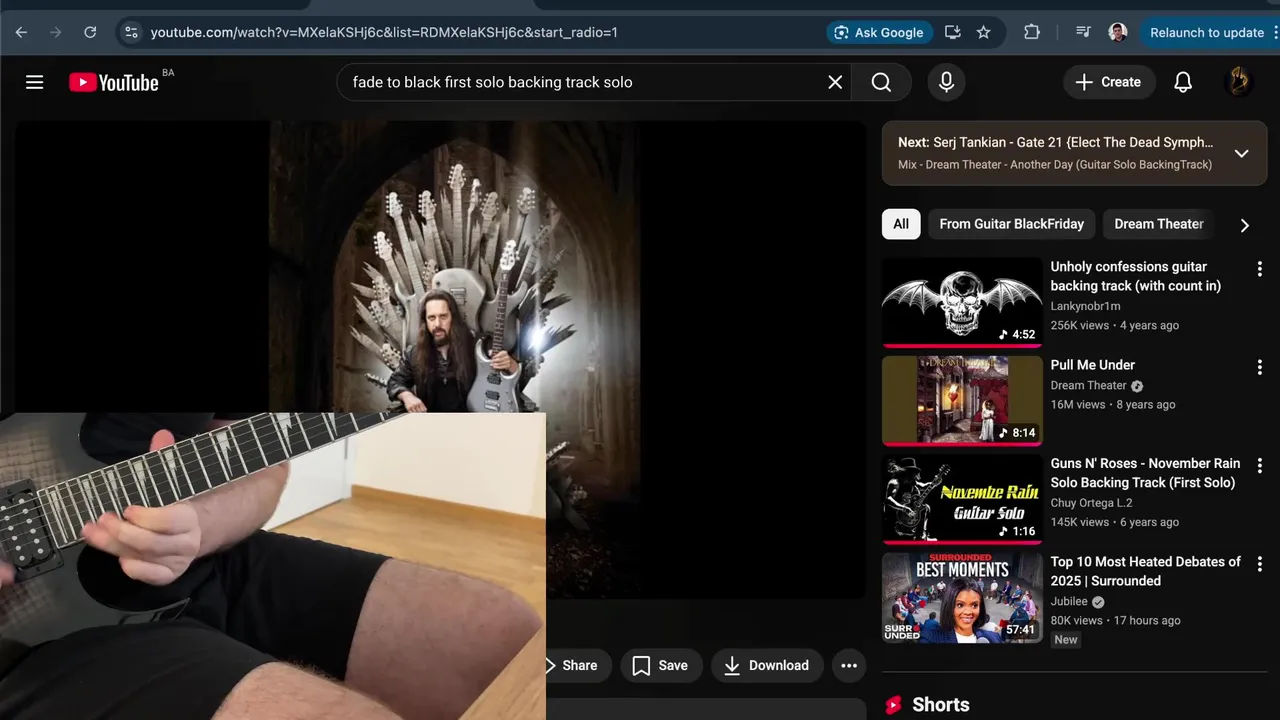
Task: Download this video
Action: click(x=767, y=665)
